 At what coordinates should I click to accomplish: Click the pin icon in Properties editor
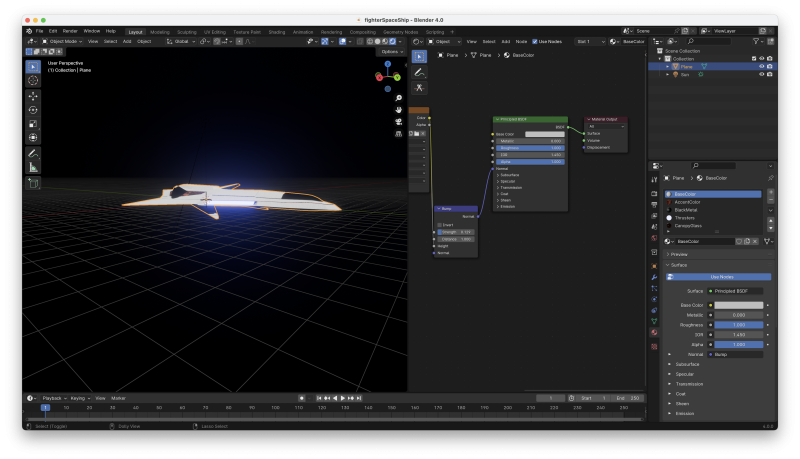click(x=770, y=178)
